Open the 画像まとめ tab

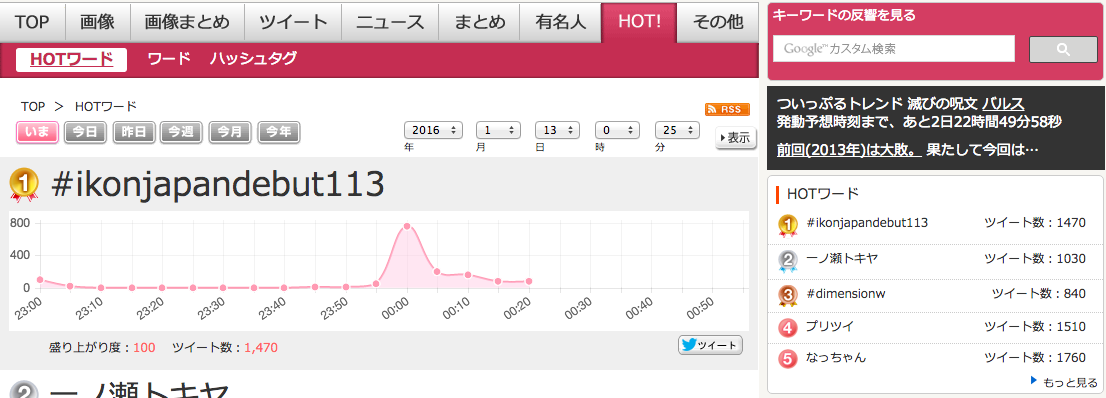pyautogui.click(x=187, y=22)
